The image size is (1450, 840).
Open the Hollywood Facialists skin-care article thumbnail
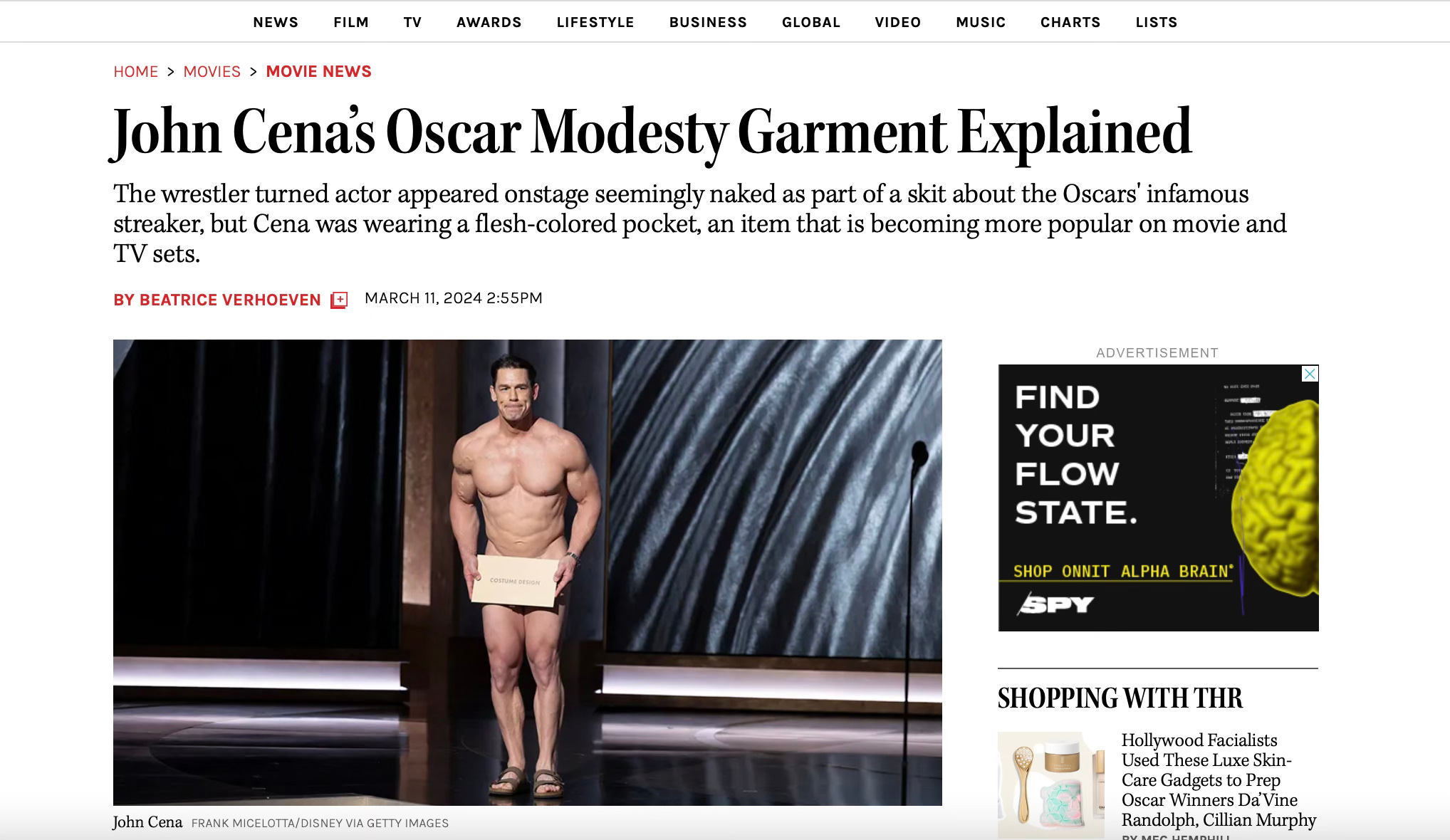[x=1051, y=784]
